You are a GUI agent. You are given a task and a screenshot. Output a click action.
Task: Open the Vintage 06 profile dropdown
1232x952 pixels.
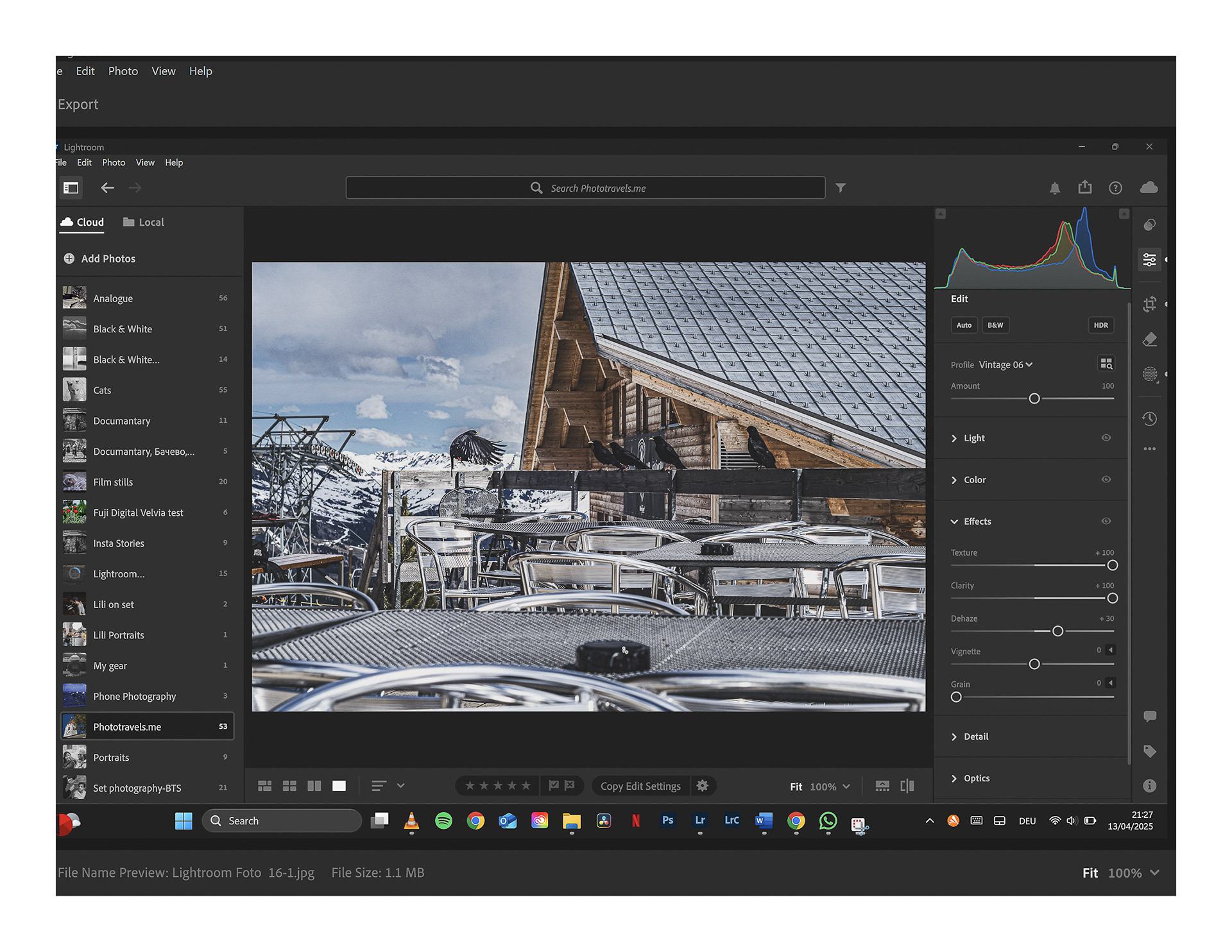point(1005,364)
